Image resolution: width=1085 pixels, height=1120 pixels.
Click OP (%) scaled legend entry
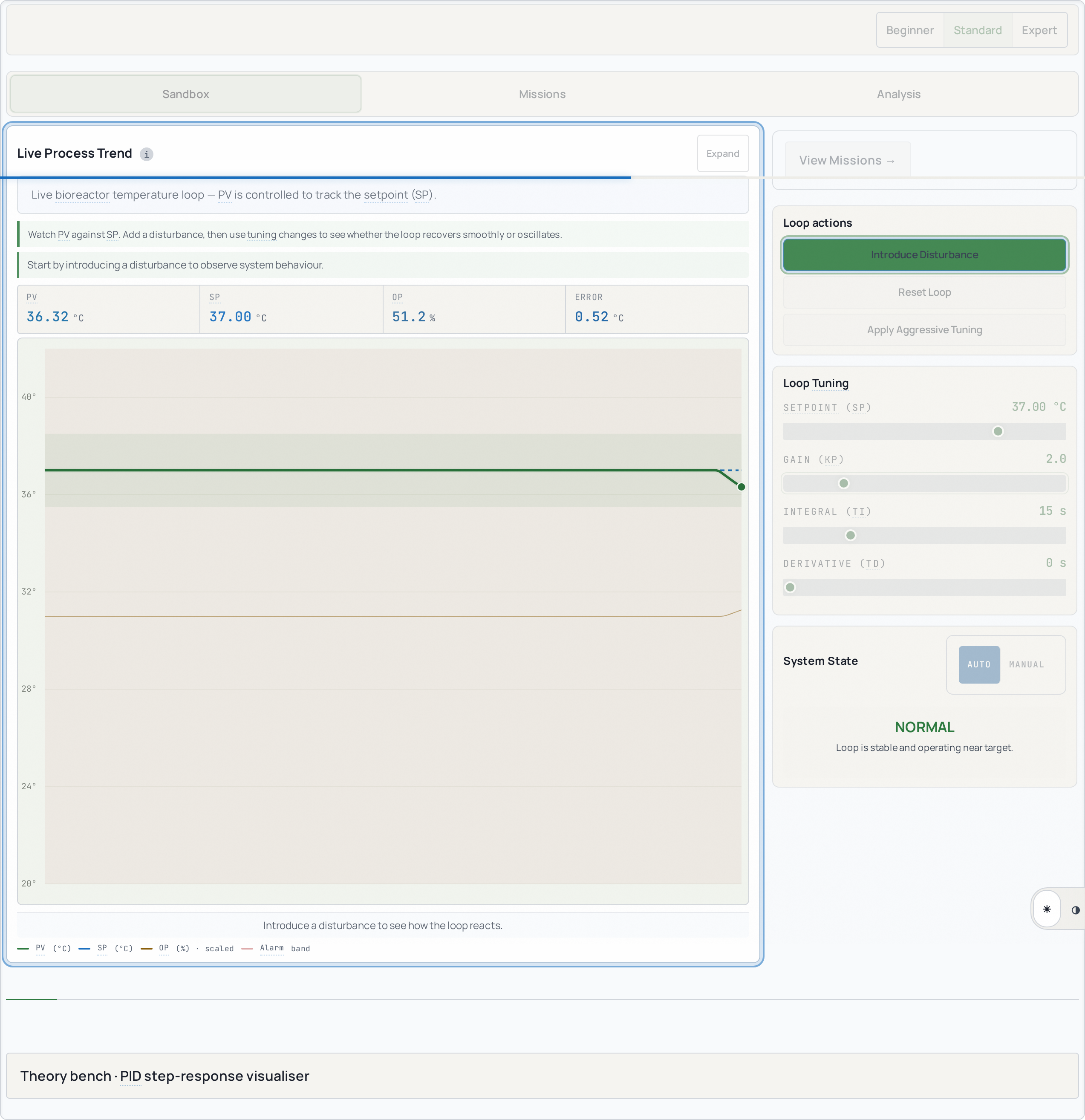click(x=188, y=949)
